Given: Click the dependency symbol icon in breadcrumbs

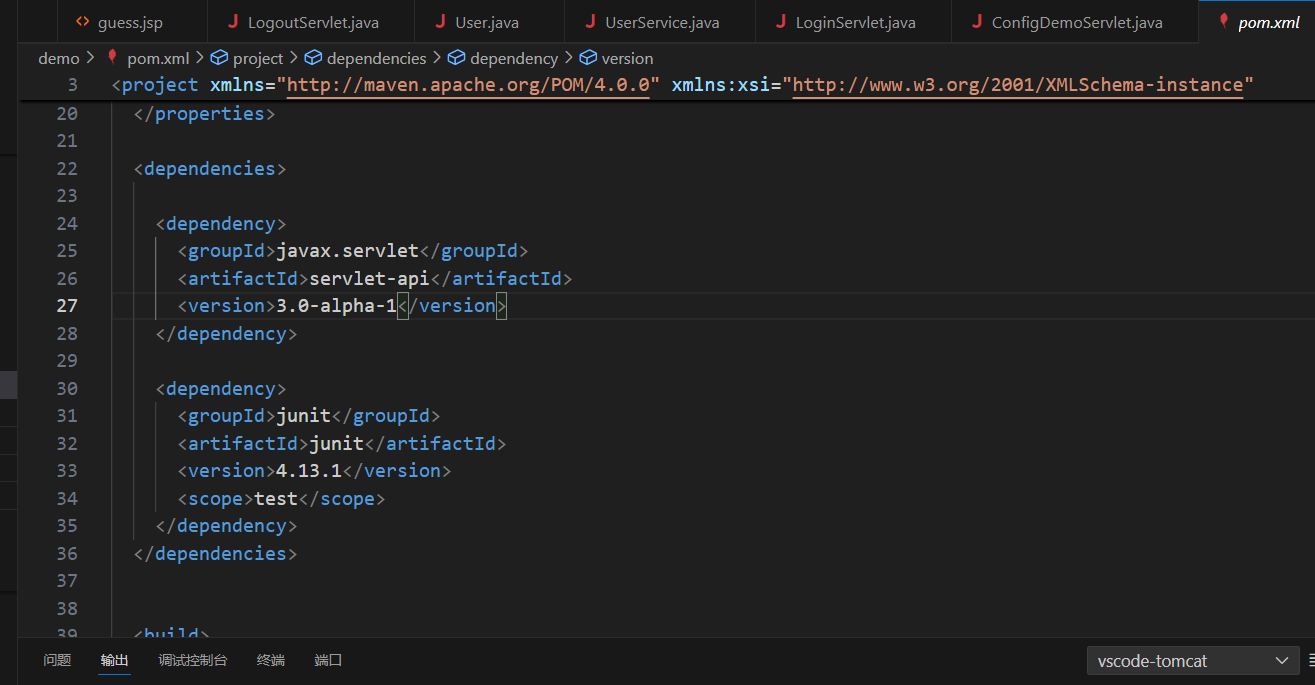Looking at the screenshot, I should pos(456,59).
